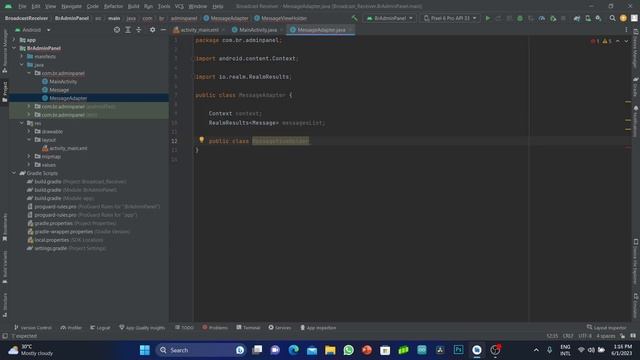Click the Windows Start button
This screenshot has height=360, width=640.
point(144,350)
